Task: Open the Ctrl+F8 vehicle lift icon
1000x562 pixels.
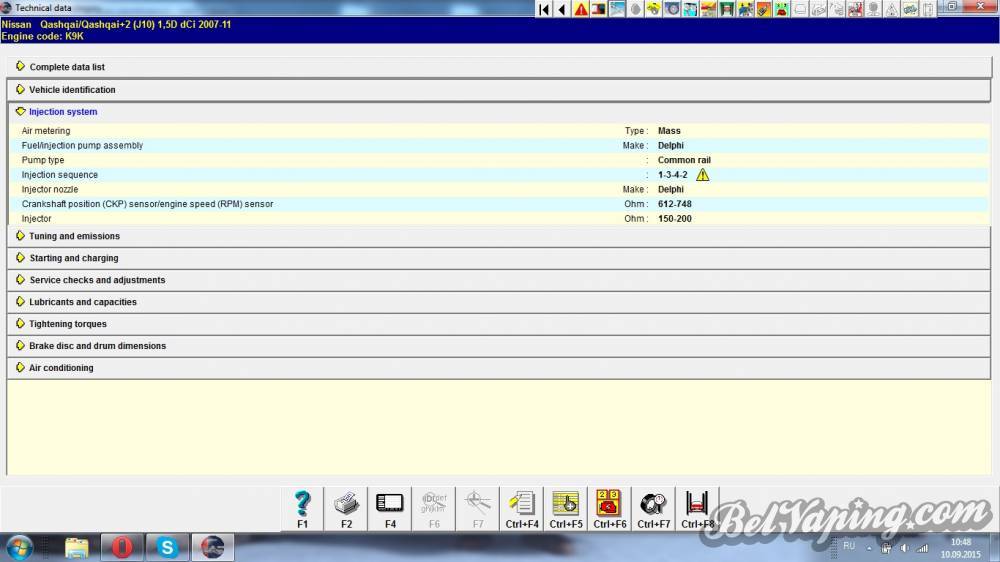Action: pyautogui.click(x=697, y=509)
